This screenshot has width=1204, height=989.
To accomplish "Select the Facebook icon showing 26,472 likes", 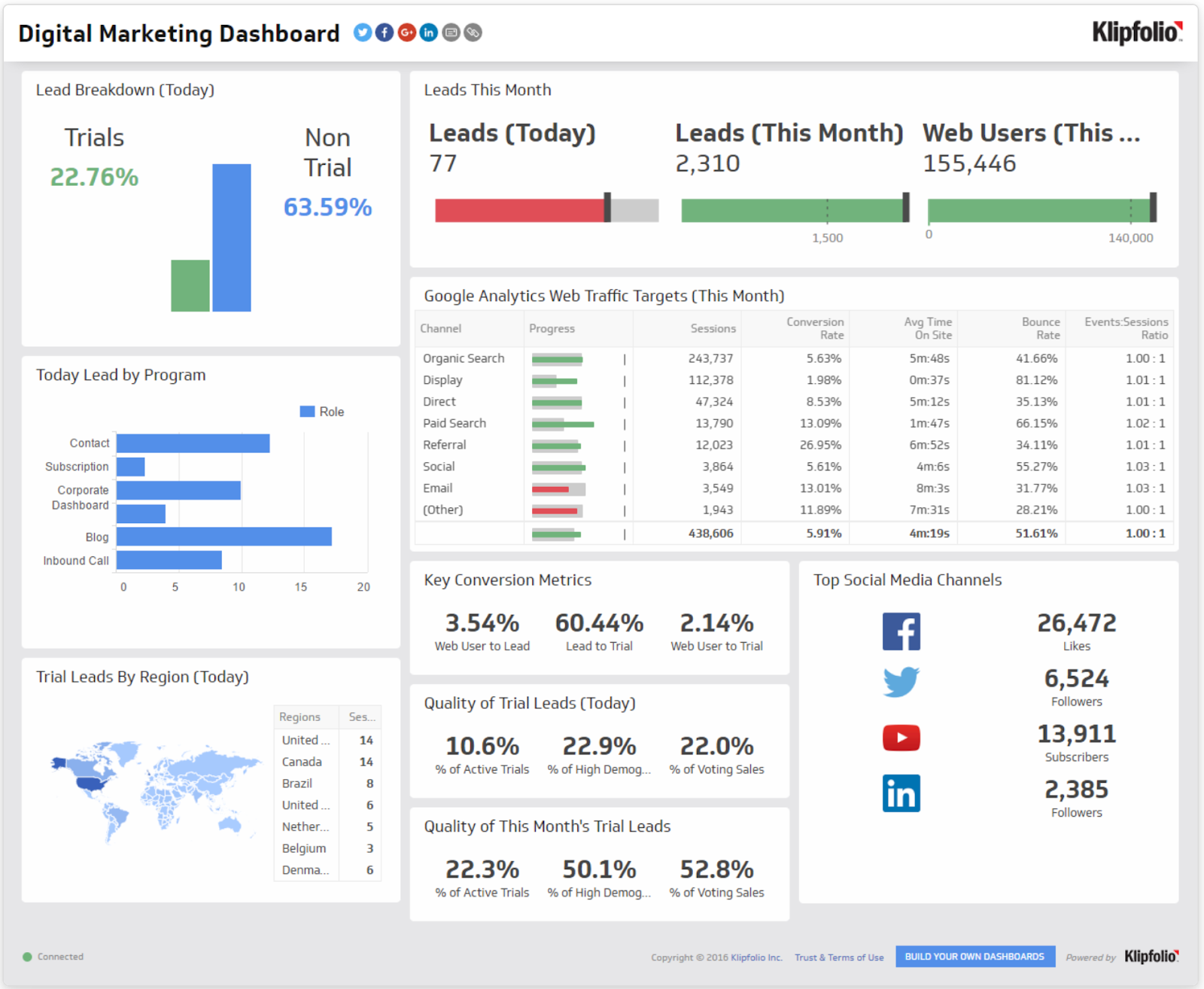I will (x=901, y=630).
